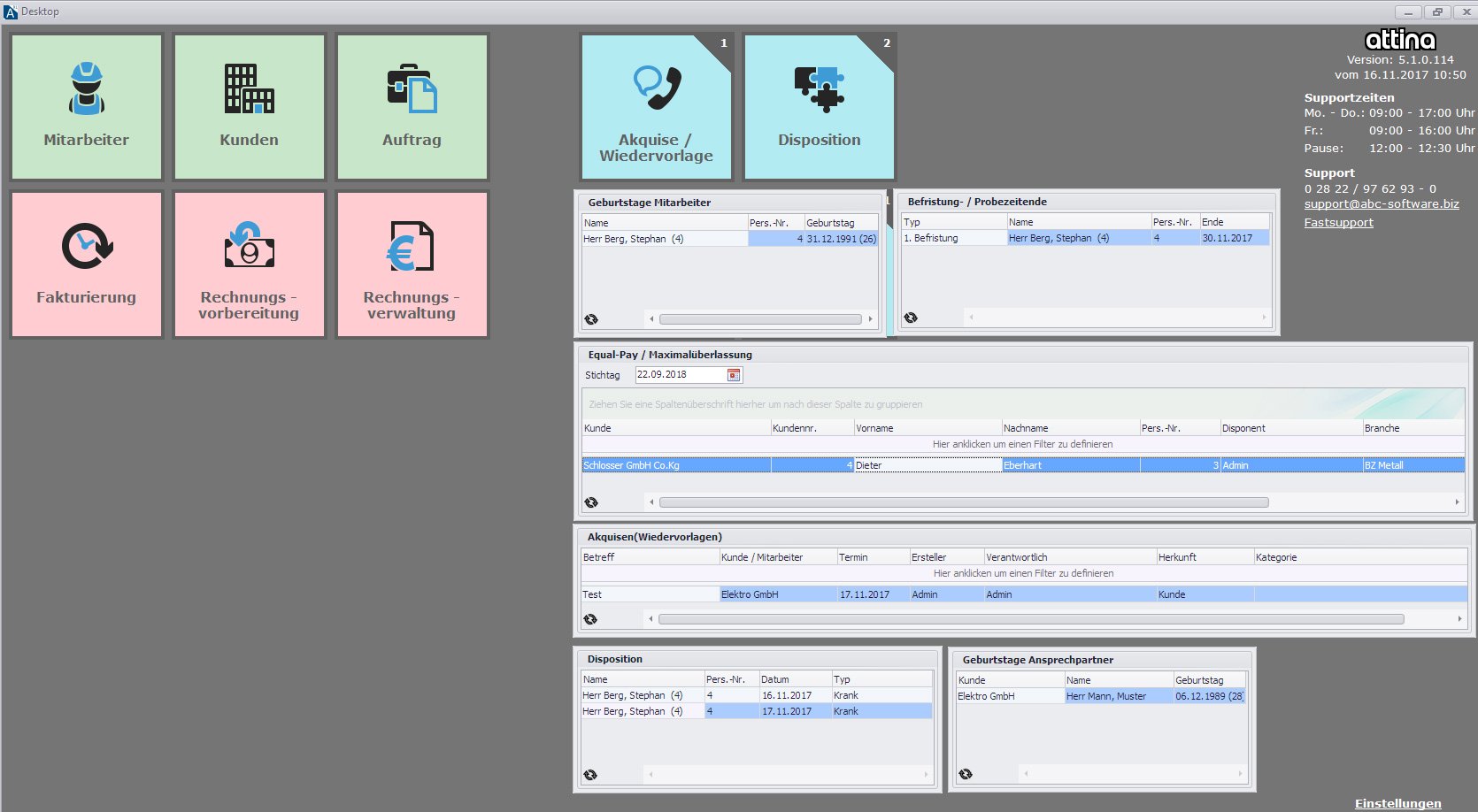Viewport: 1478px width, 812px height.
Task: Open the Fakturierung tile
Action: click(x=87, y=264)
